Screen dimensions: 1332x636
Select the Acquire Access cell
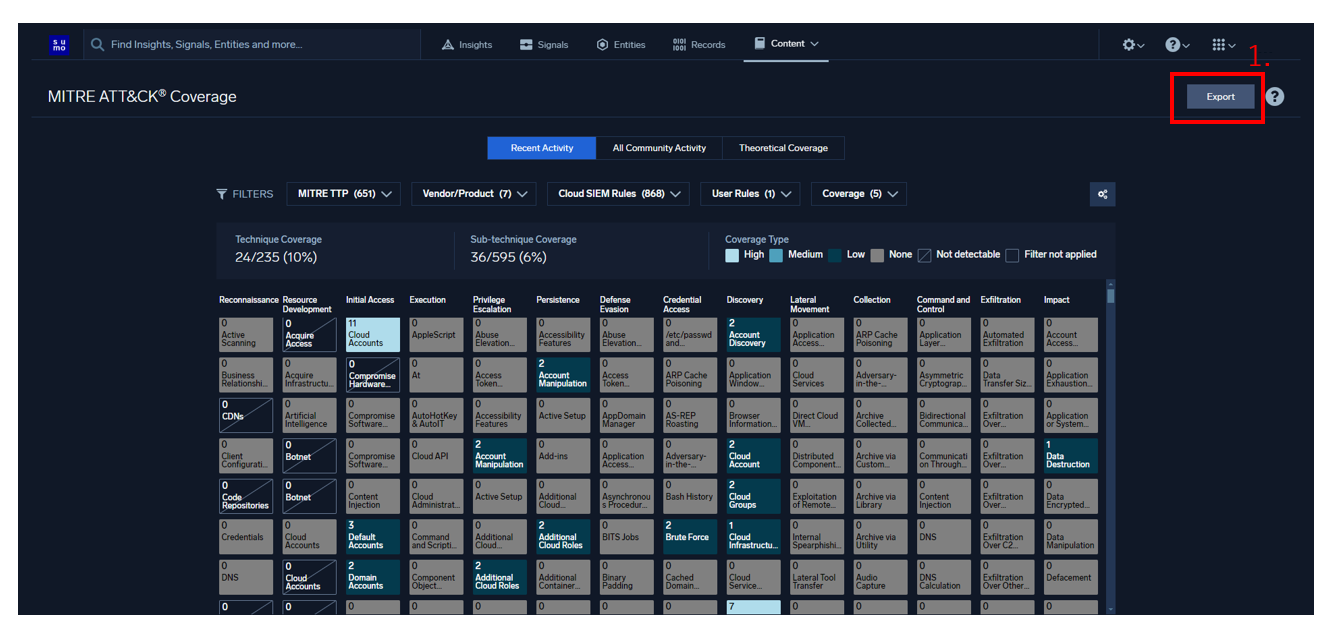[x=309, y=335]
